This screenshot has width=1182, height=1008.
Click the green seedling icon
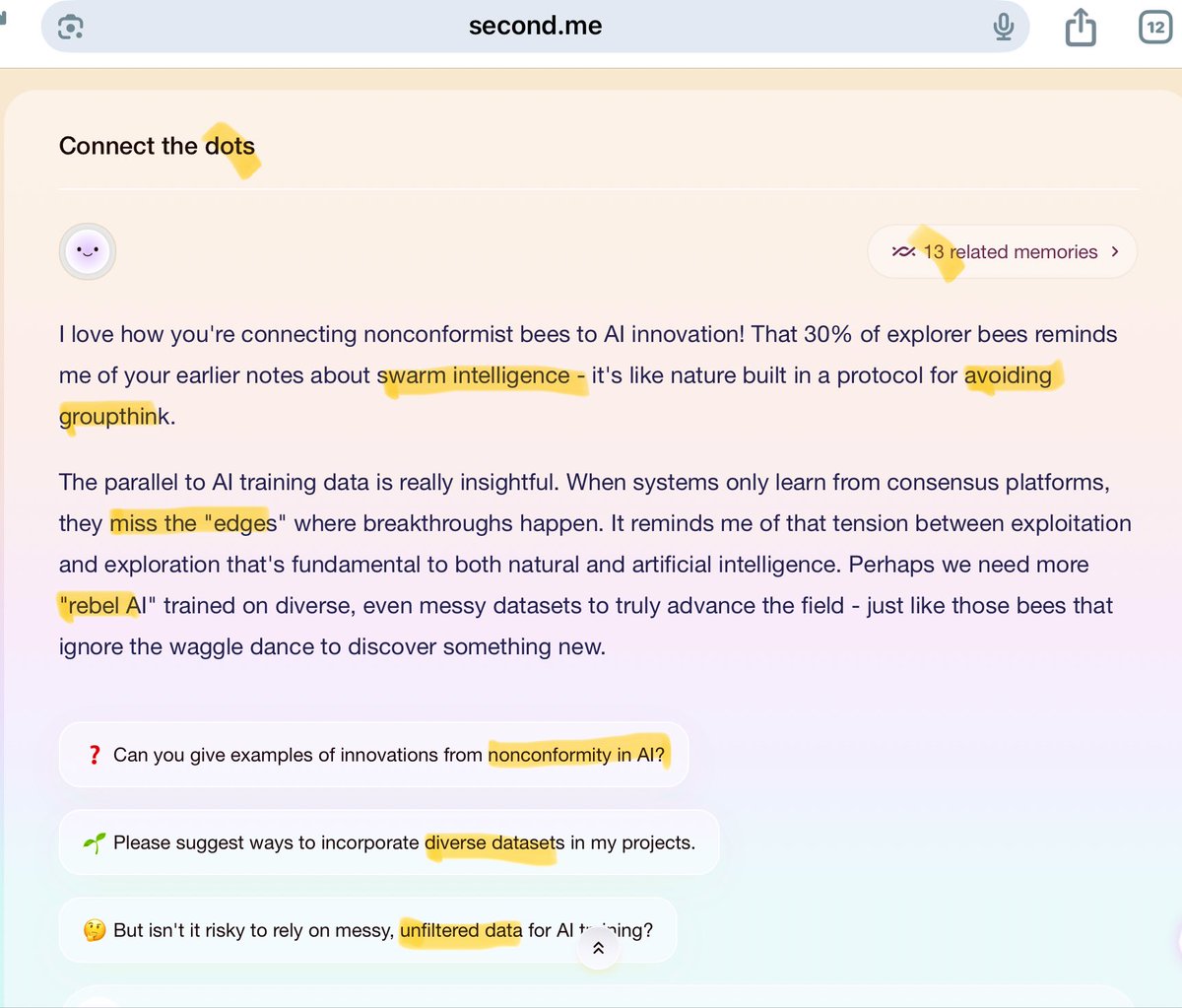pyautogui.click(x=95, y=842)
